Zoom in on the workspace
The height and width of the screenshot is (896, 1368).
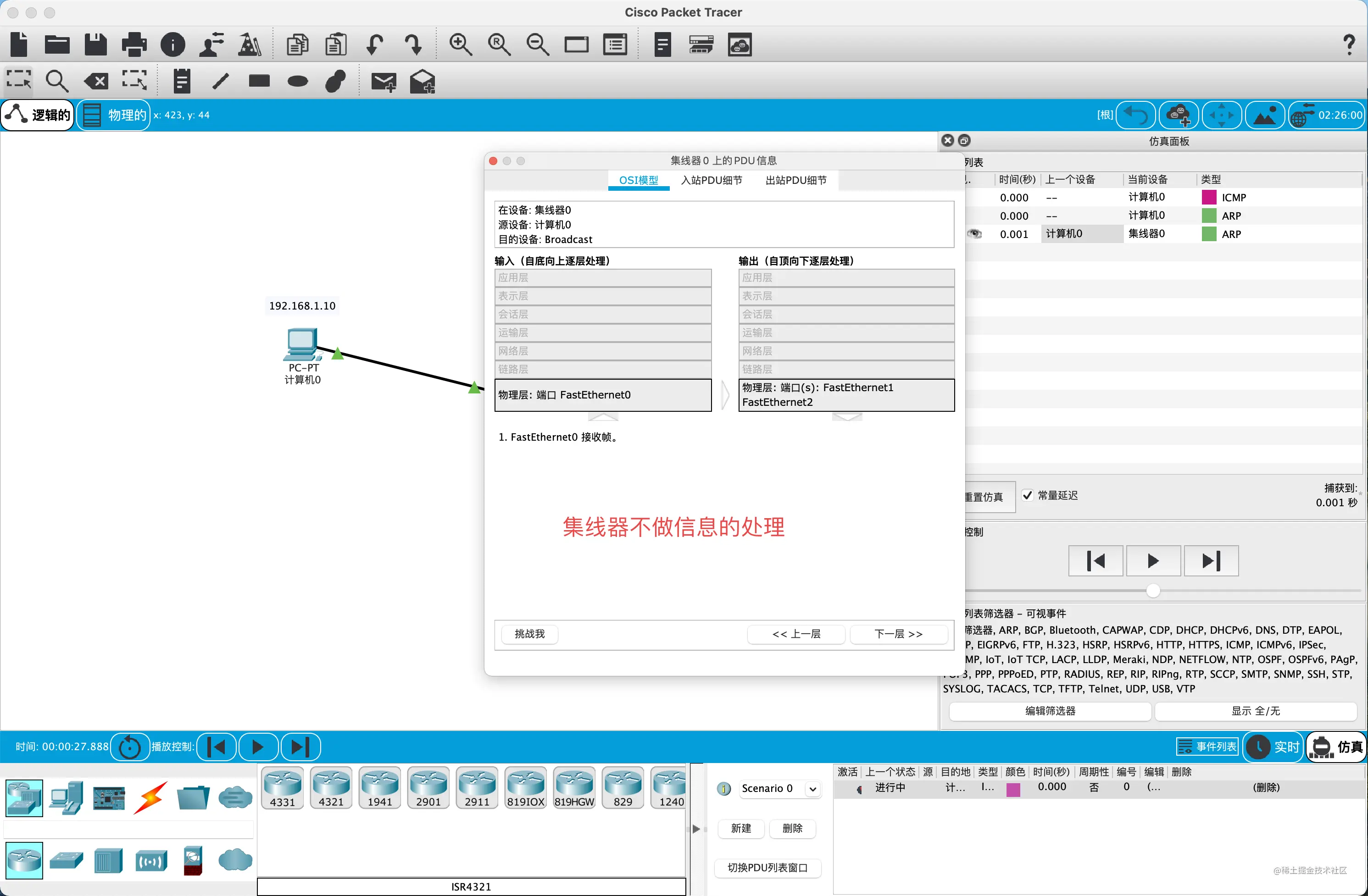click(x=461, y=44)
